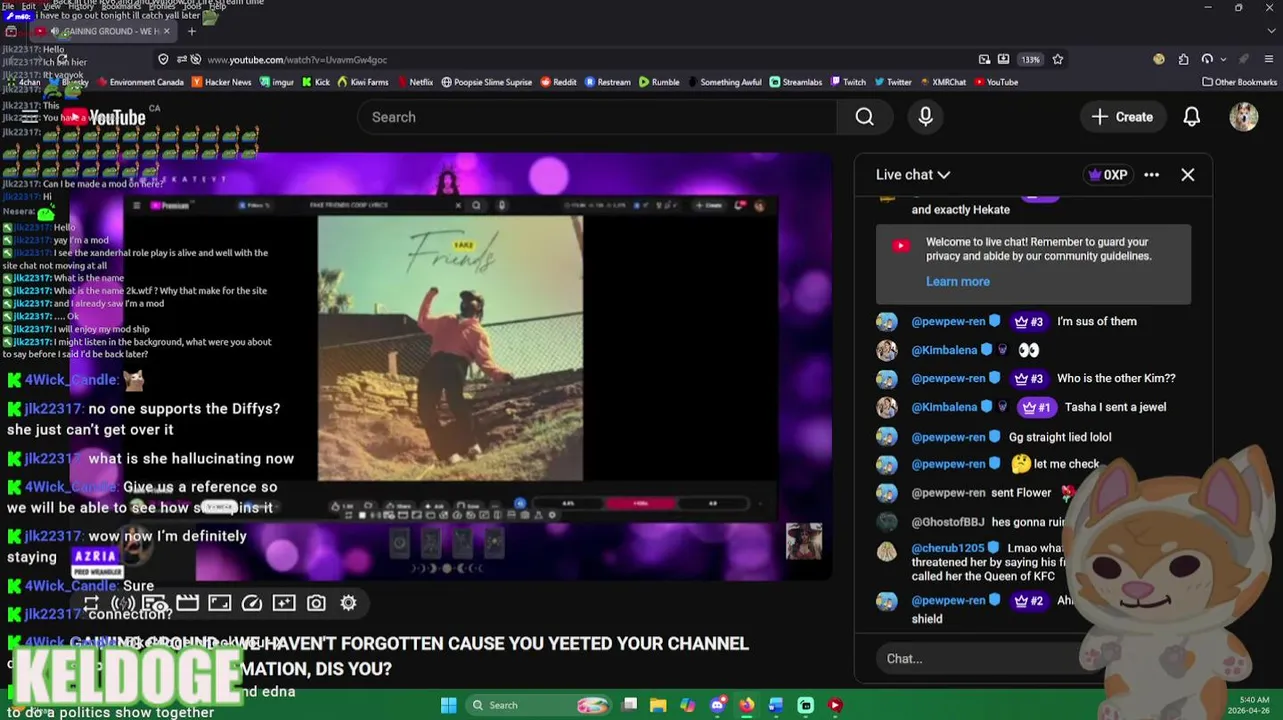This screenshot has height=720, width=1283.
Task: Click the small avatar thumbnail beside video
Action: (804, 541)
